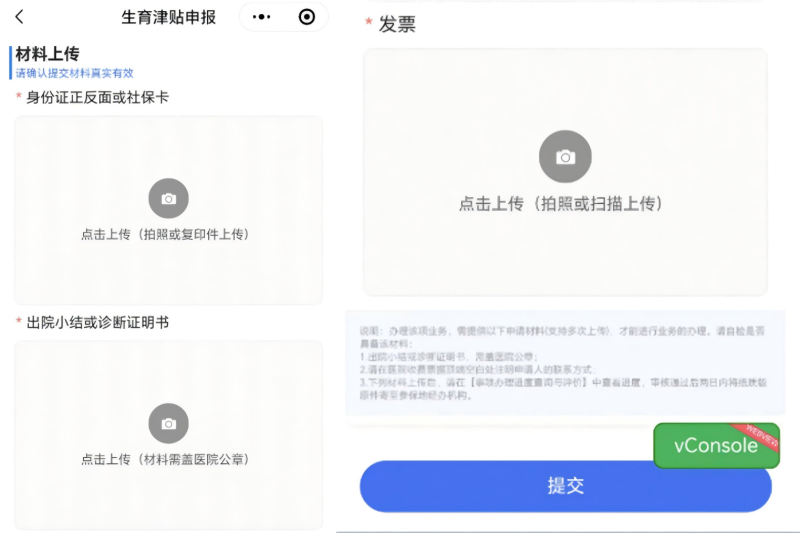
Task: Close the mini program via circle icon
Action: point(307,17)
